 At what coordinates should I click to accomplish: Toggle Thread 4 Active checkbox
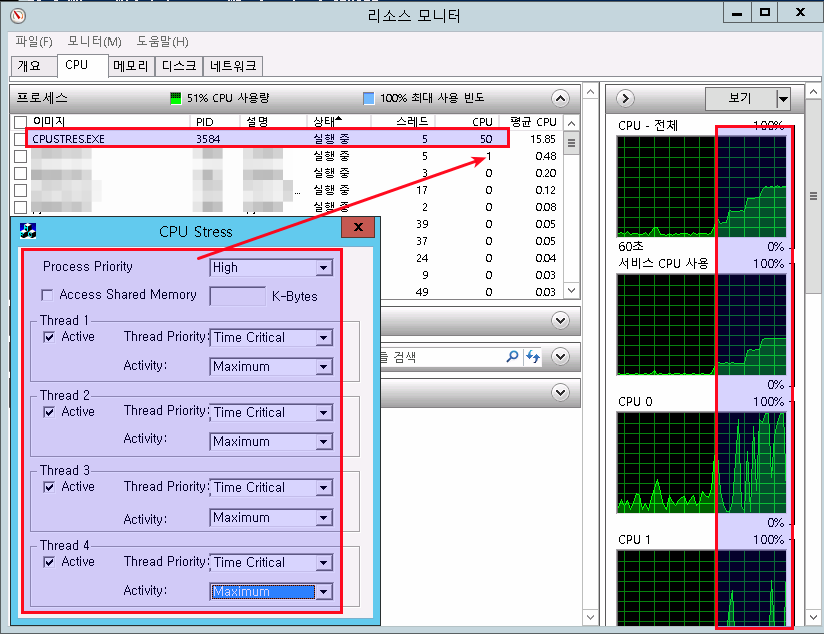[49, 562]
